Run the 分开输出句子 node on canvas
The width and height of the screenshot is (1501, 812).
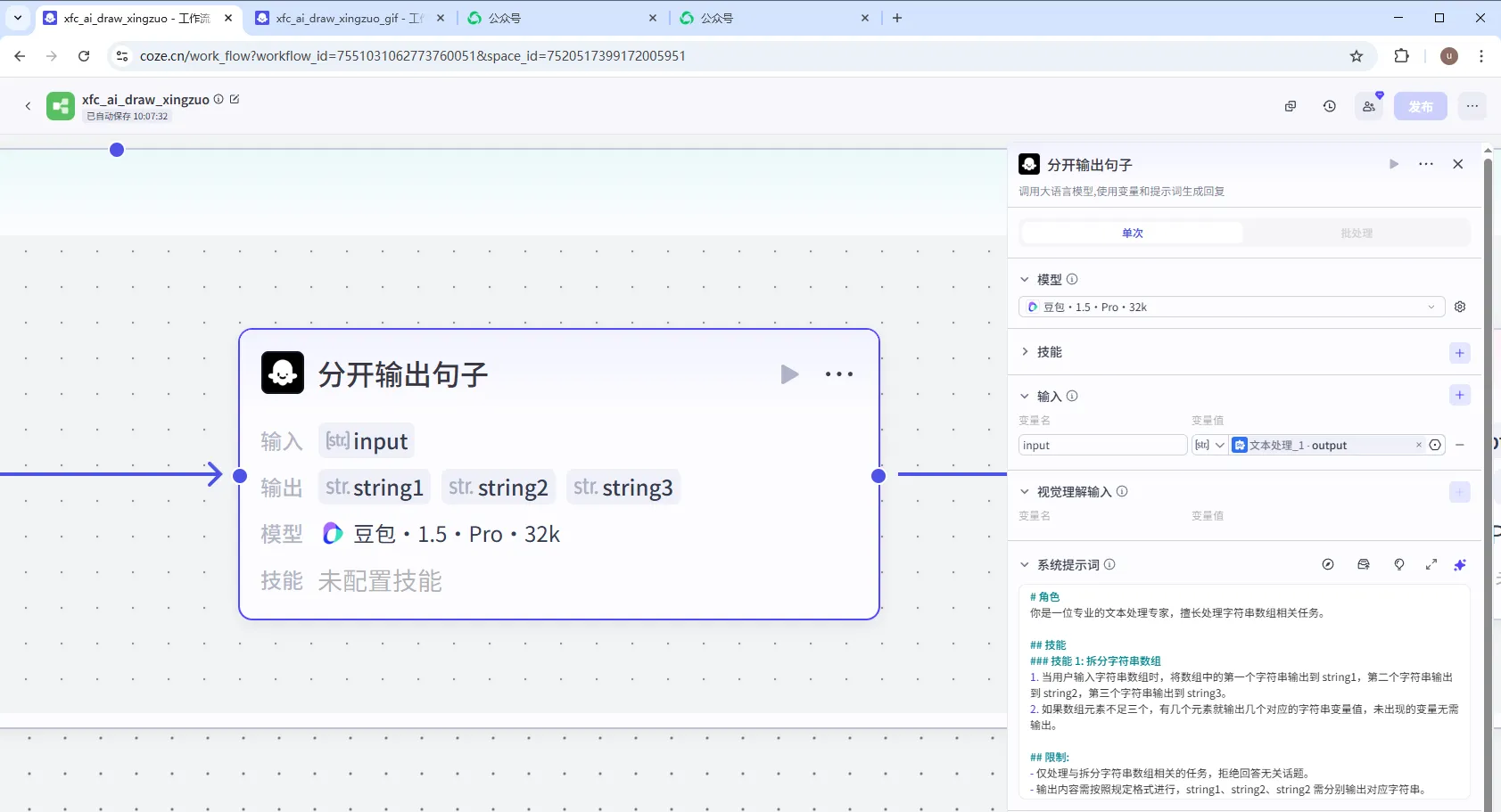(789, 374)
